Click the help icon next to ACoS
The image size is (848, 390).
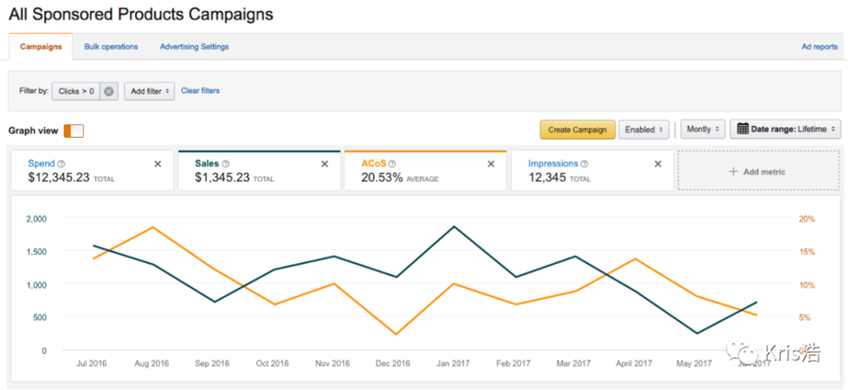(392, 164)
